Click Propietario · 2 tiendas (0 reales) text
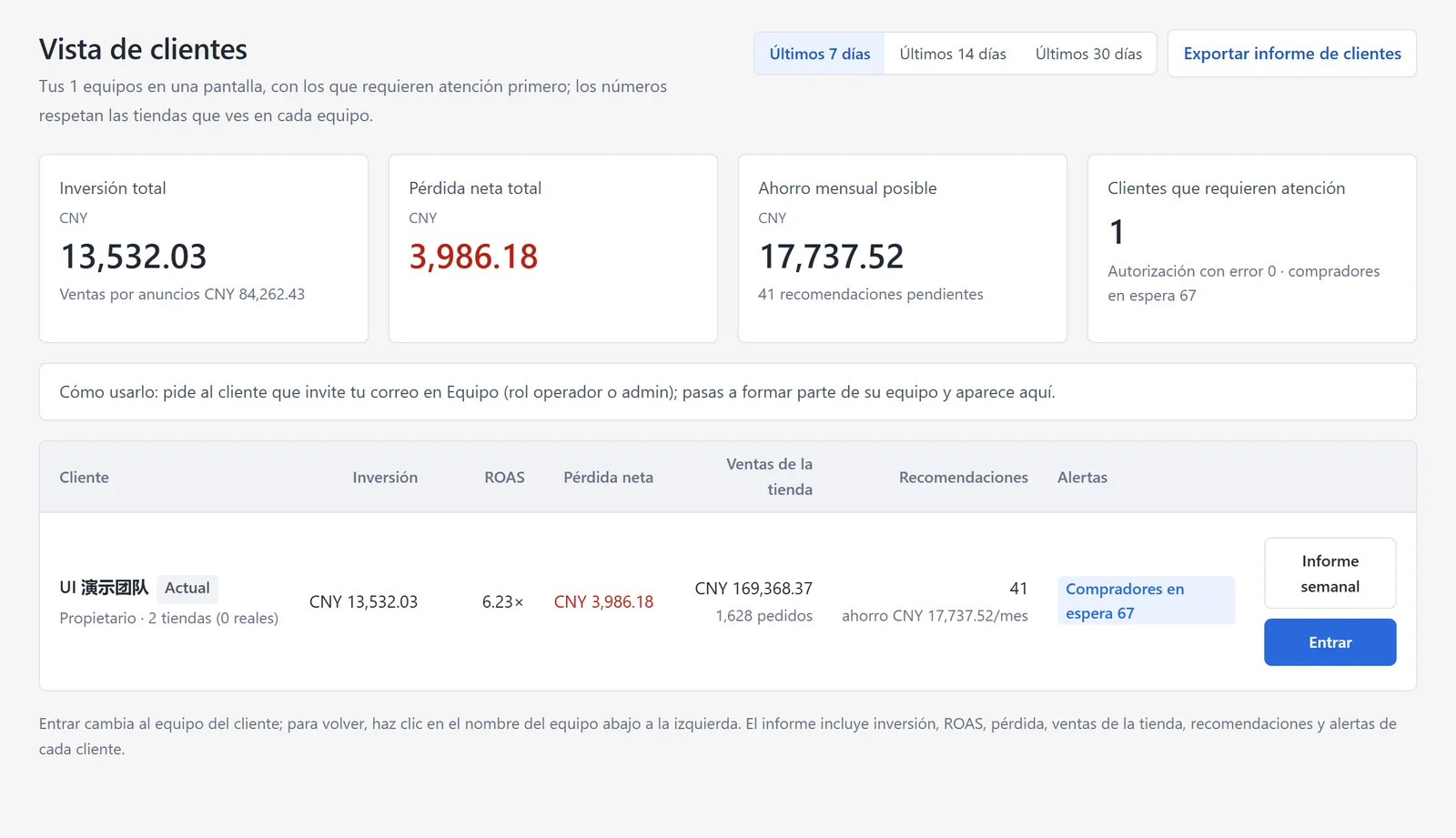 coord(168,618)
